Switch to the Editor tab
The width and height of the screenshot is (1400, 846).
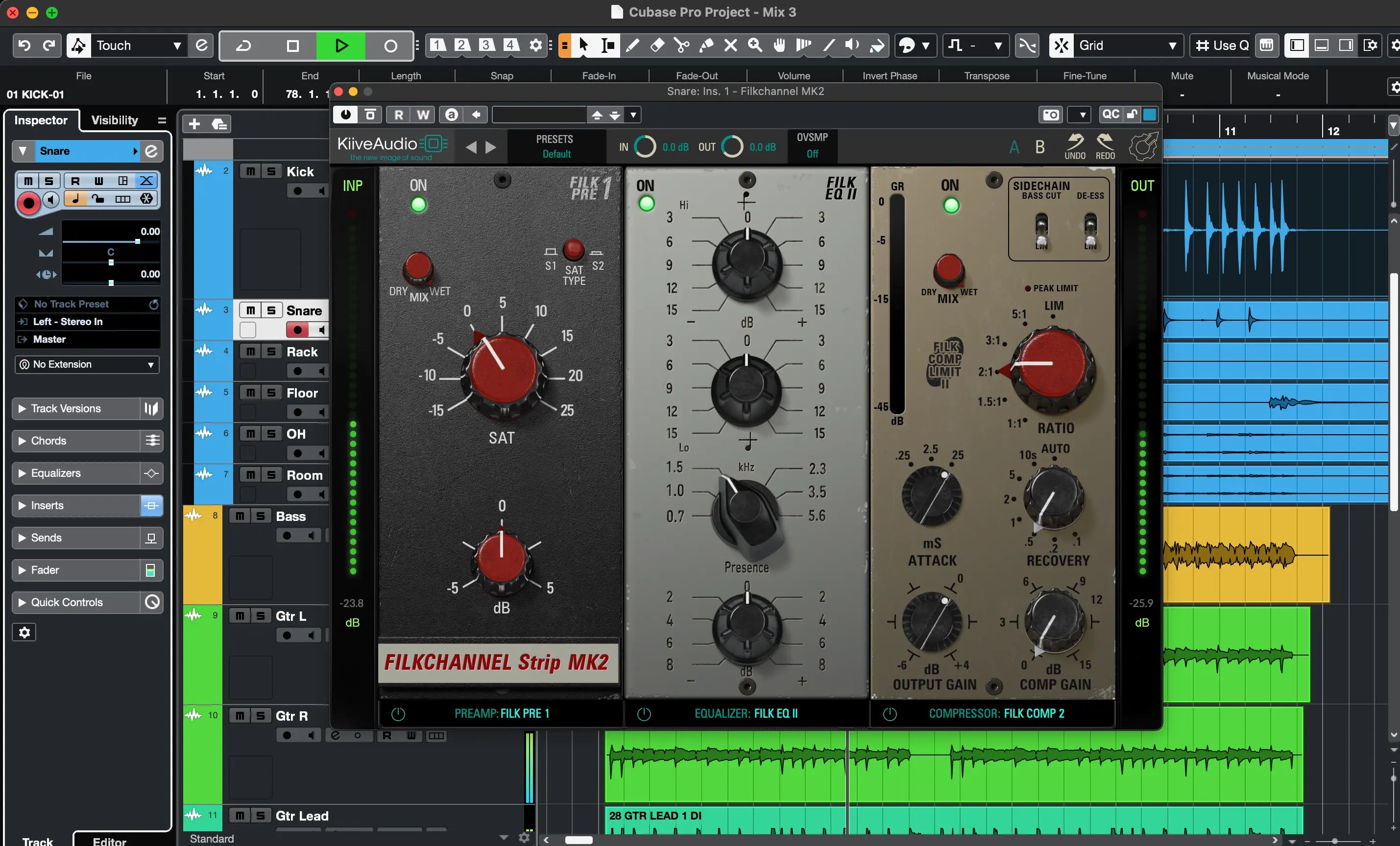(109, 841)
